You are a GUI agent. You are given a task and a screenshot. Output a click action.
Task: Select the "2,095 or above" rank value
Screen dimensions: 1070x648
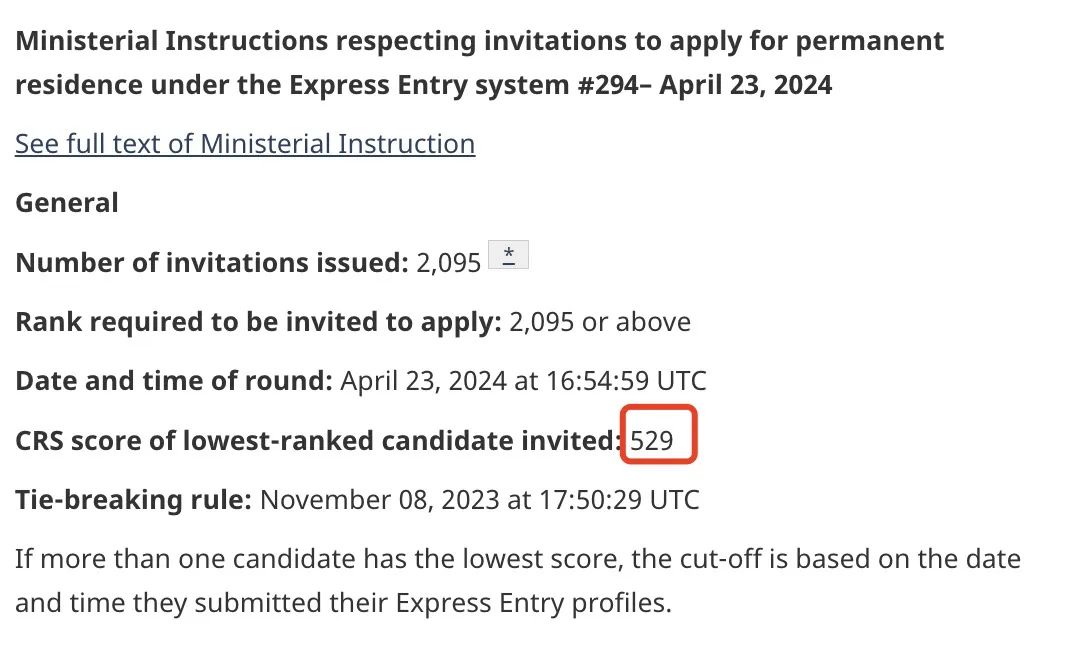coord(600,322)
